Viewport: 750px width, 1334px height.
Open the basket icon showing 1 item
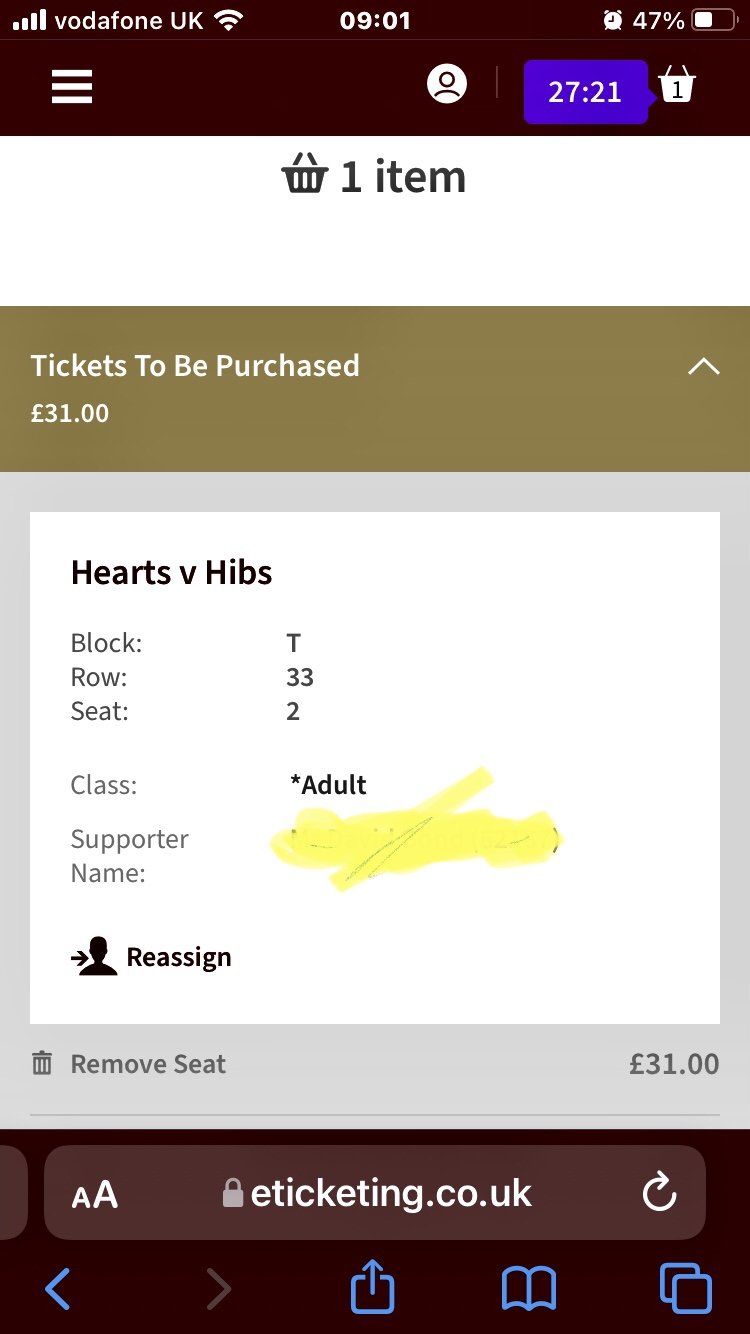click(x=679, y=87)
